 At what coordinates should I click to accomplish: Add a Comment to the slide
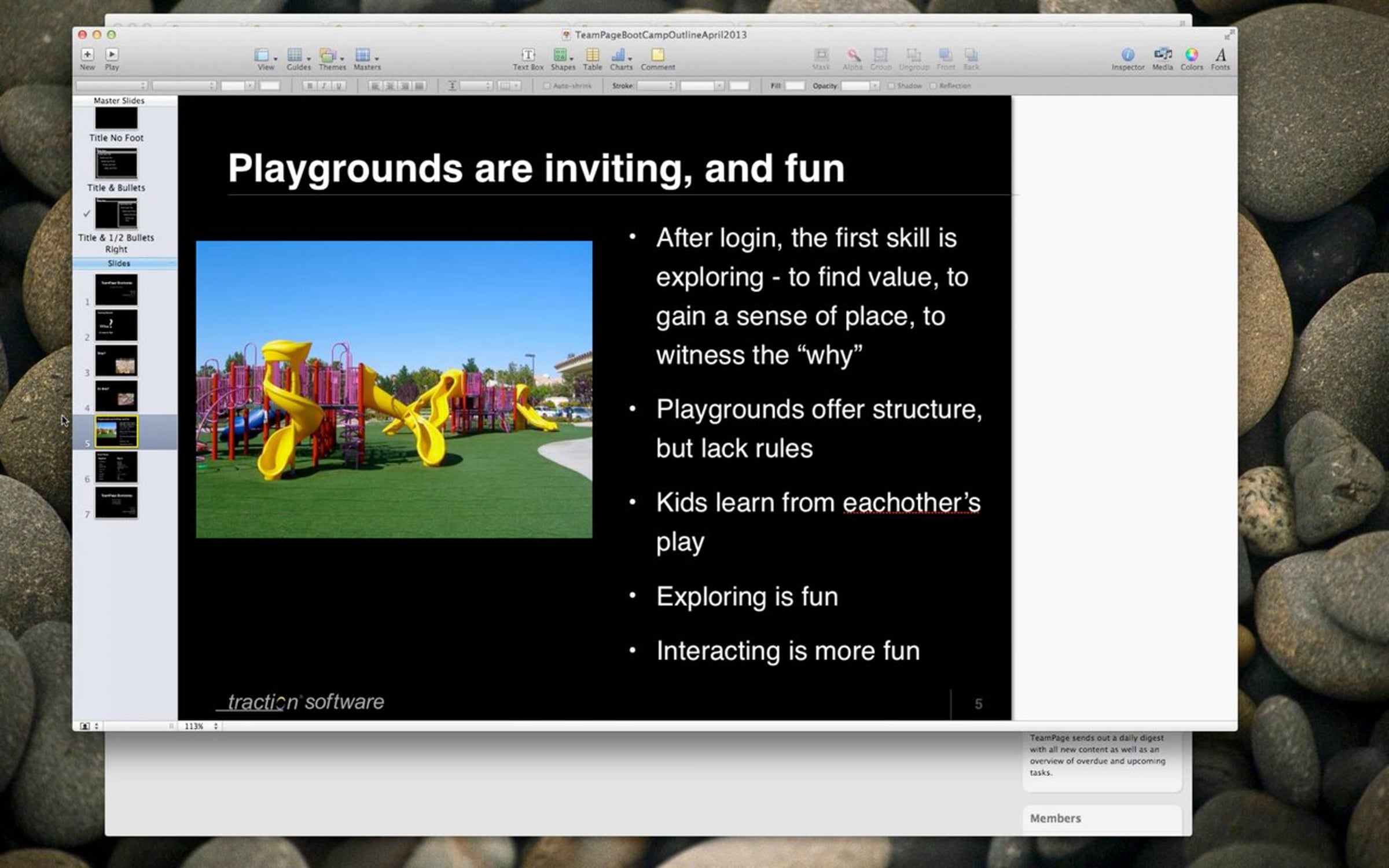point(657,55)
